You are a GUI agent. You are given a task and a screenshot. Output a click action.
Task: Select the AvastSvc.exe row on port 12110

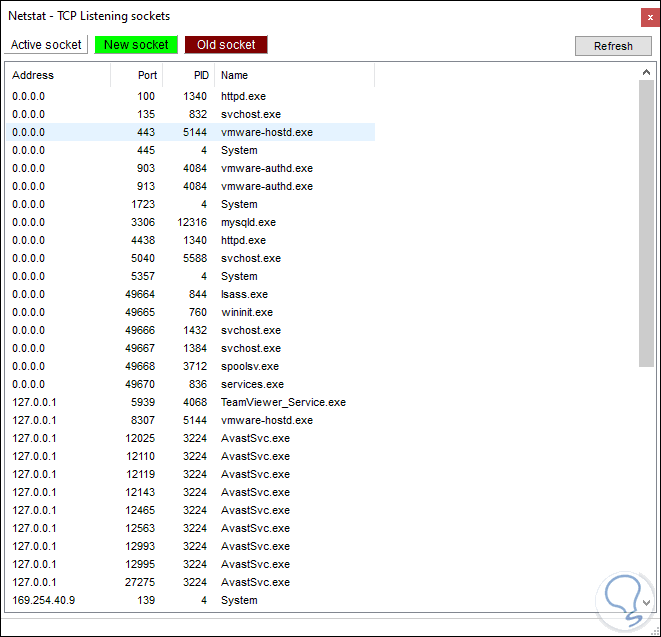[191, 456]
